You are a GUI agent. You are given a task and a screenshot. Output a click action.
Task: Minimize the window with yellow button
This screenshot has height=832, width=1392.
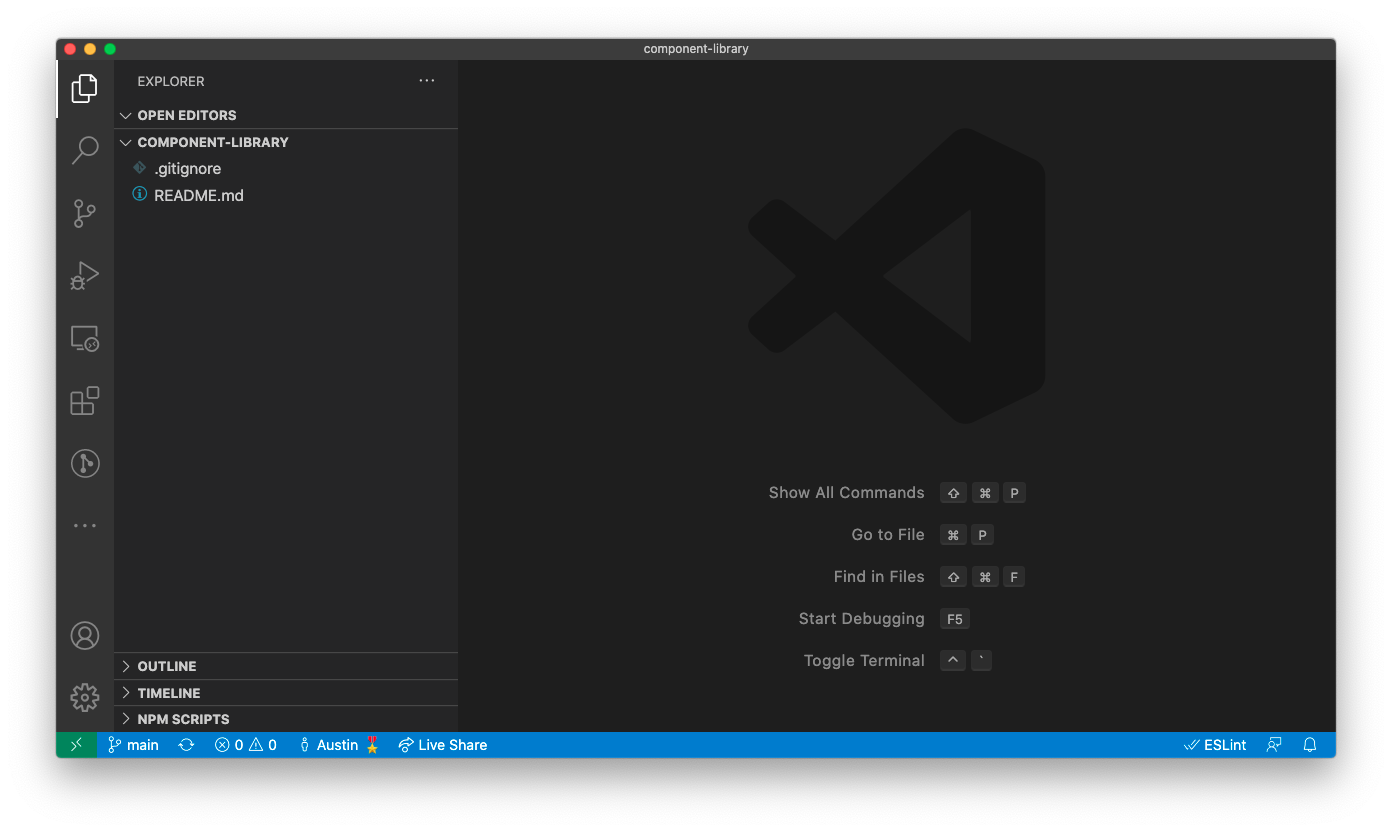click(90, 49)
